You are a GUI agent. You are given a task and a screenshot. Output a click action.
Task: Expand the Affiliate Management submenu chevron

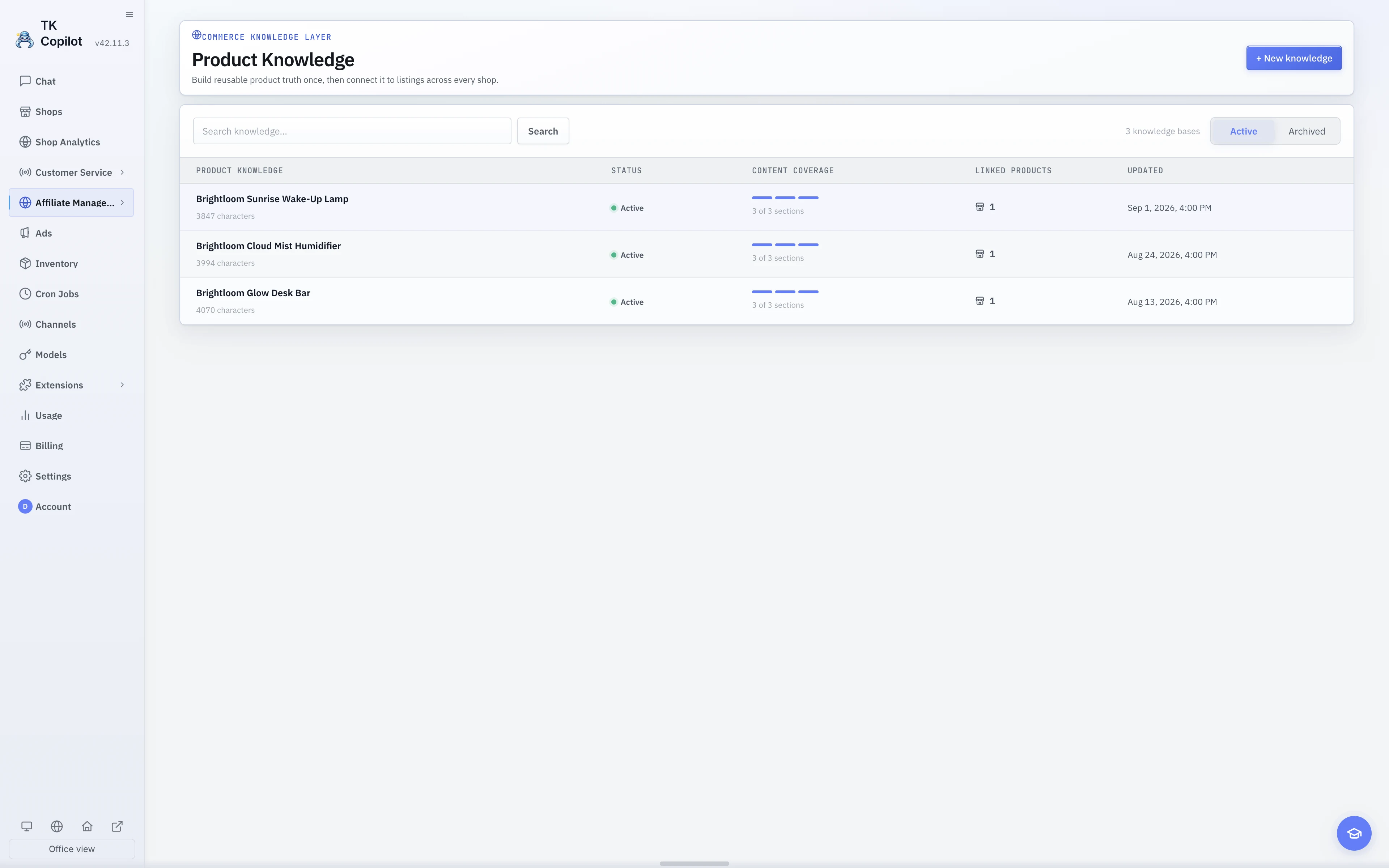point(122,203)
